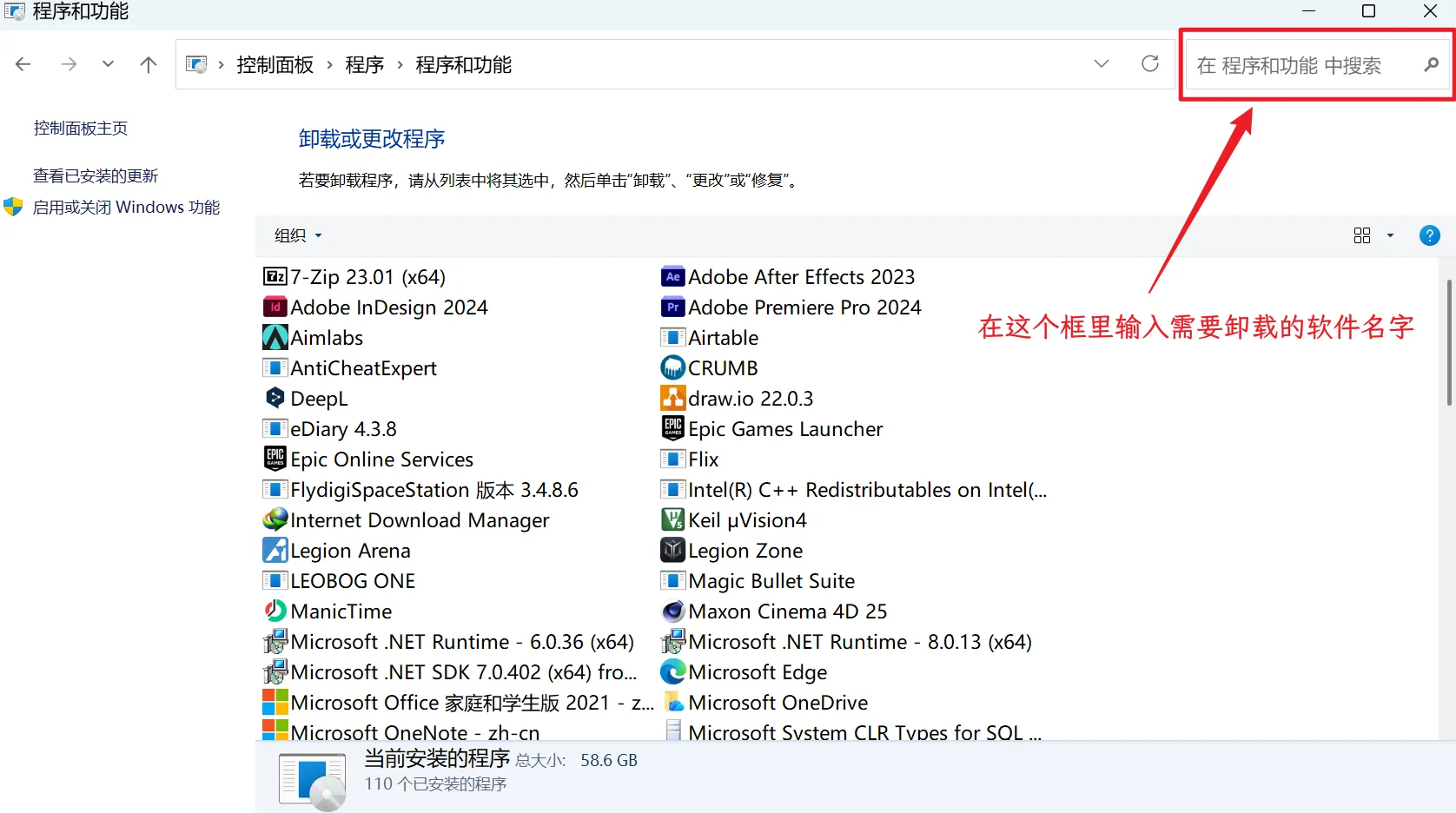Click the Legion Zone icon
Screen dimensions: 1456x813
tap(672, 551)
